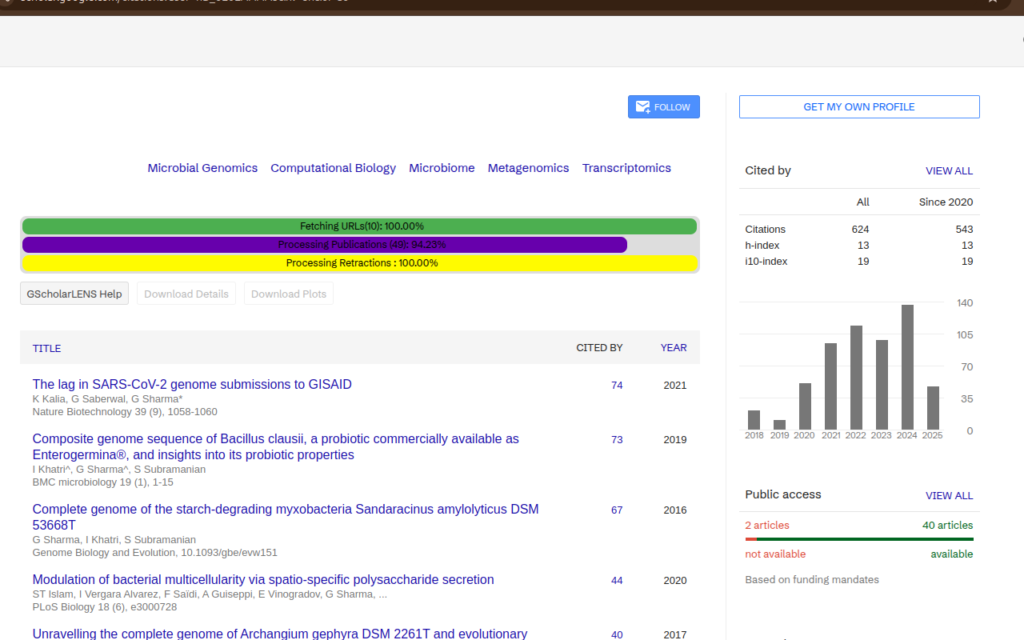Select the Transcriptomics interest tag
Screen dimensions: 1024x640
[x=626, y=168]
